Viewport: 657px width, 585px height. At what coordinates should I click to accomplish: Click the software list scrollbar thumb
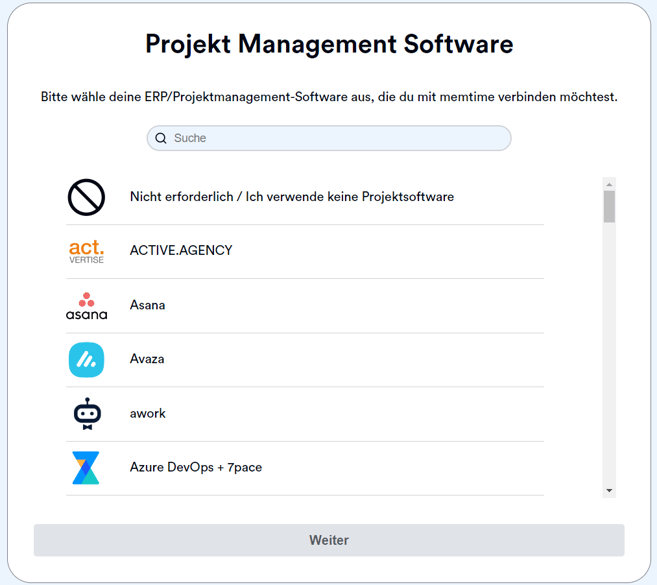click(609, 207)
